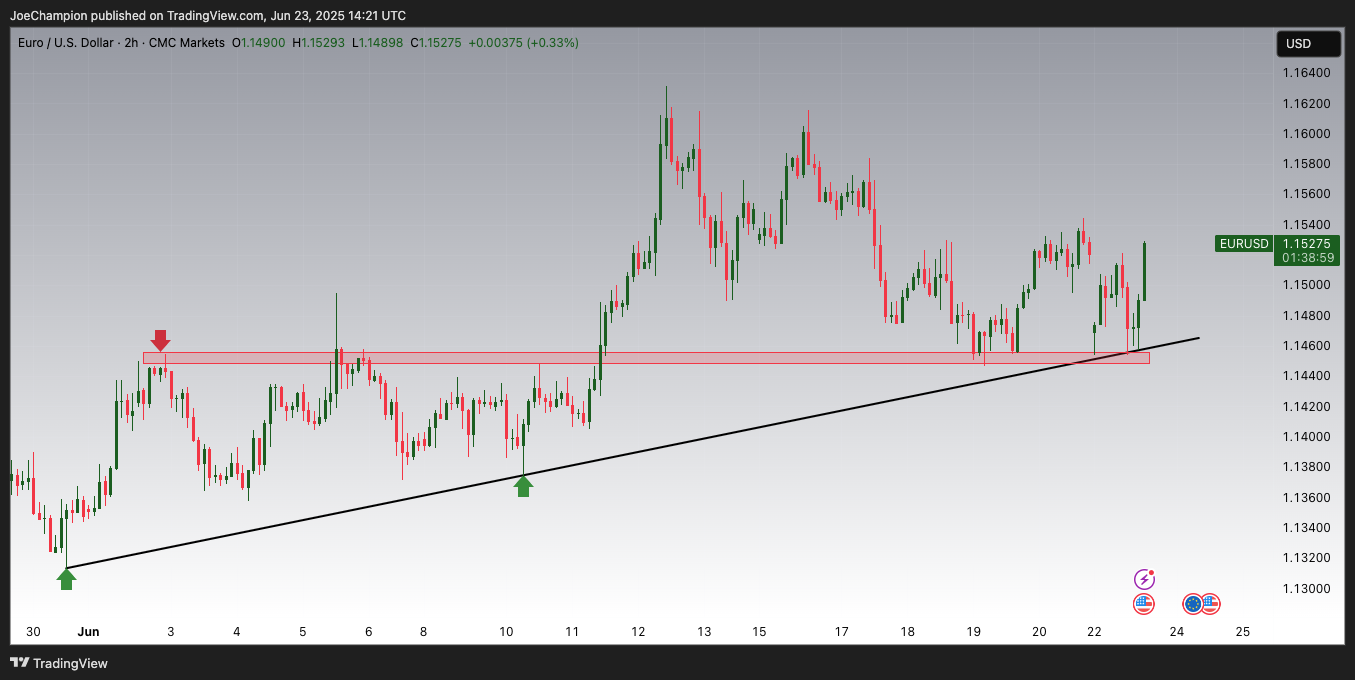Viewport: 1355px width, 680px height.
Task: Click the JoeChampion published header text
Action: [208, 15]
